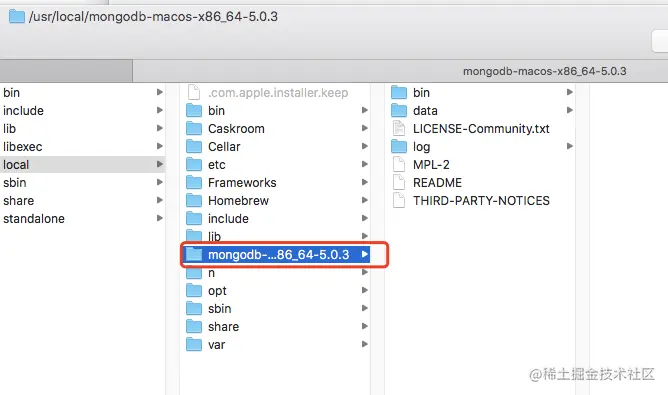Select the sbin row in the first column
This screenshot has height=395, width=668.
click(x=83, y=183)
